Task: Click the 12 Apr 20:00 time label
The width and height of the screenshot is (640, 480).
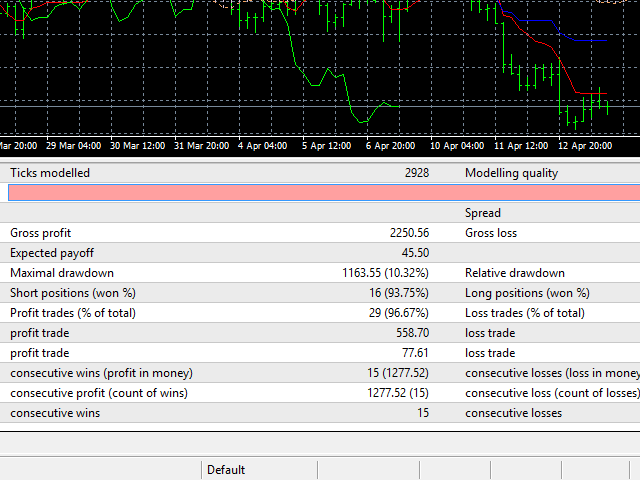Action: coord(584,146)
